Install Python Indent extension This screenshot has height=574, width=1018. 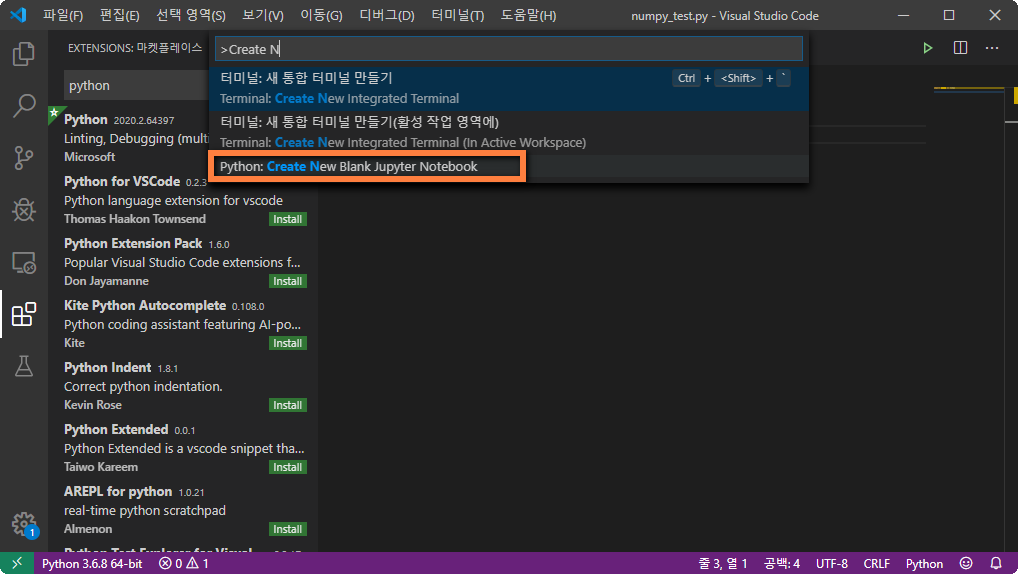click(287, 405)
